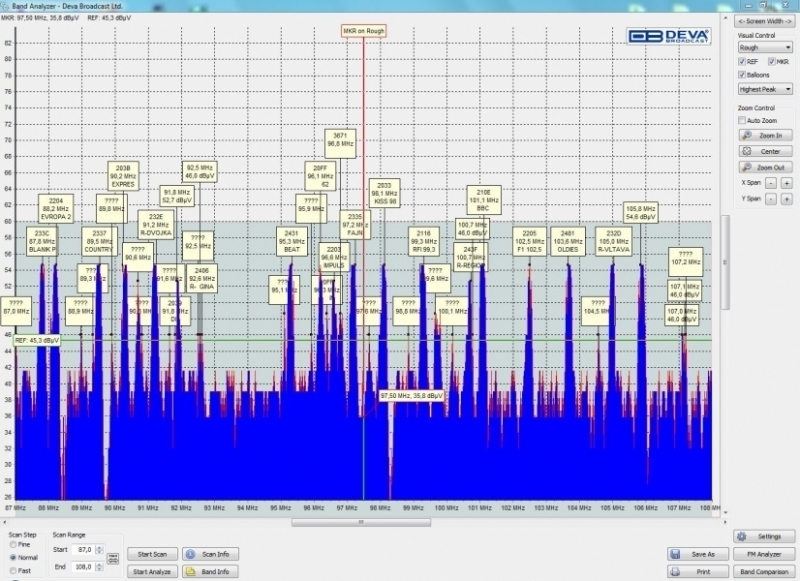Click the scroll-down arrow at chart's bottom right

[725, 513]
